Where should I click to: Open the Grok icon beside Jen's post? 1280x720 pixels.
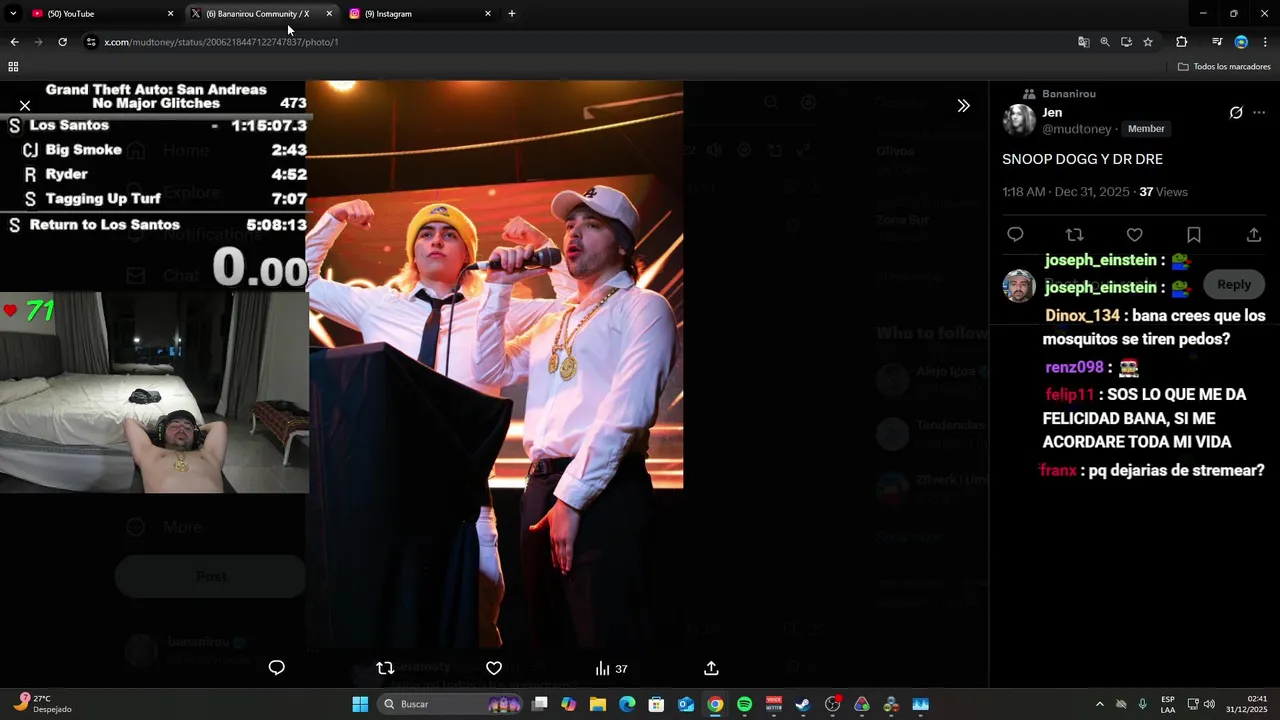tap(1236, 112)
